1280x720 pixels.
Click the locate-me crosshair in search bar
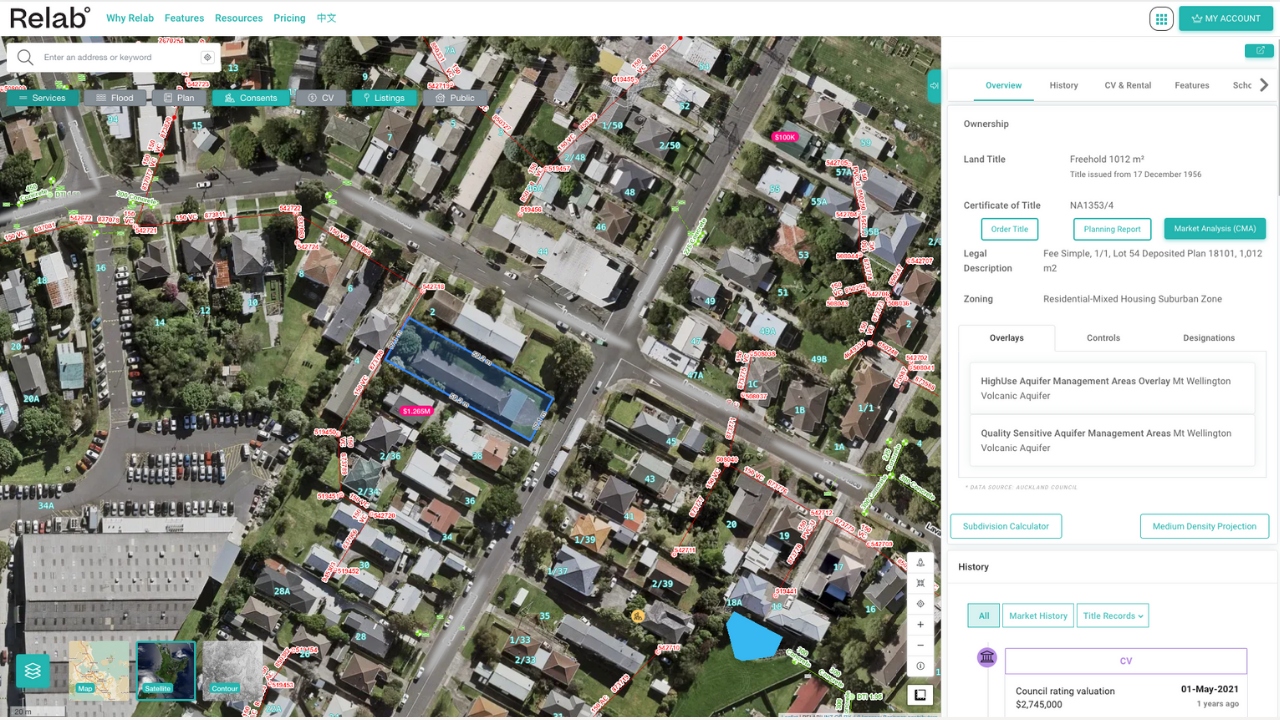207,58
